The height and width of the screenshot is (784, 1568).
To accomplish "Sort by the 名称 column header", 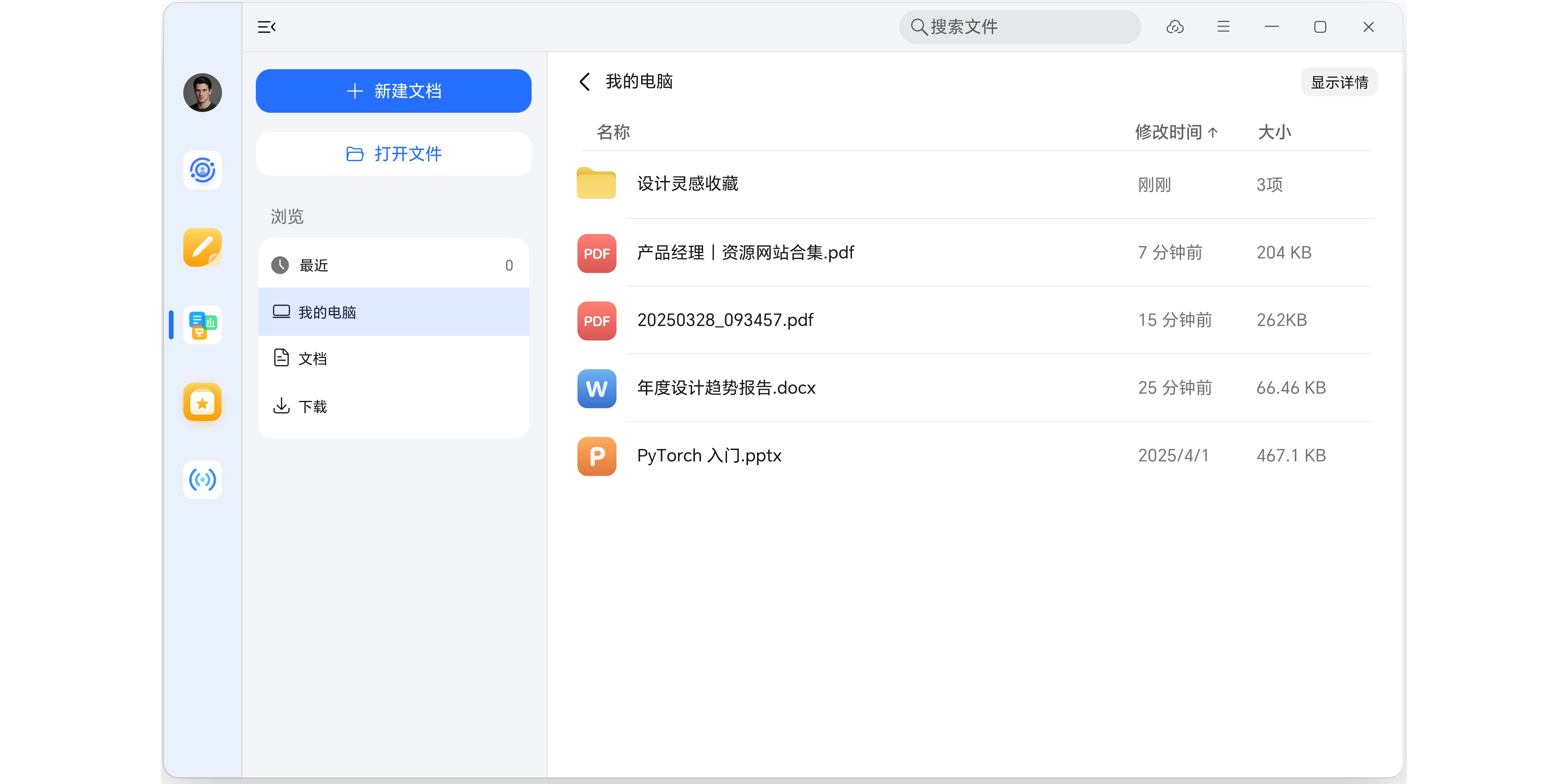I will 613,132.
